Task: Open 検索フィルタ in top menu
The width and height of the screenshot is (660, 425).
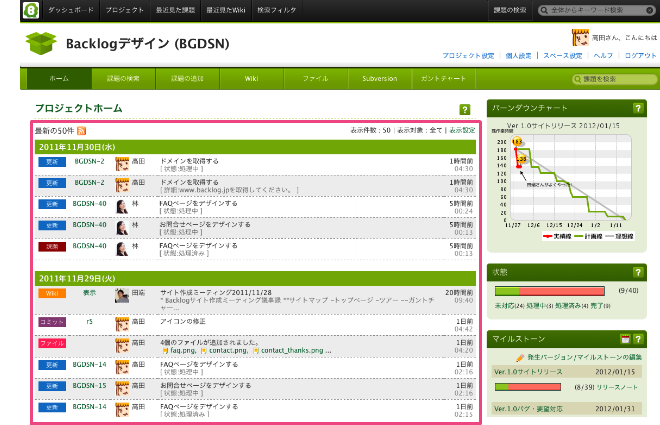Action: coord(277,10)
